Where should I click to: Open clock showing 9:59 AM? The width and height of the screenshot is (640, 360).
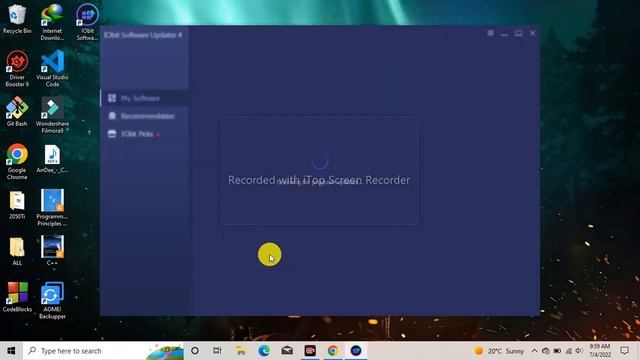pos(600,351)
